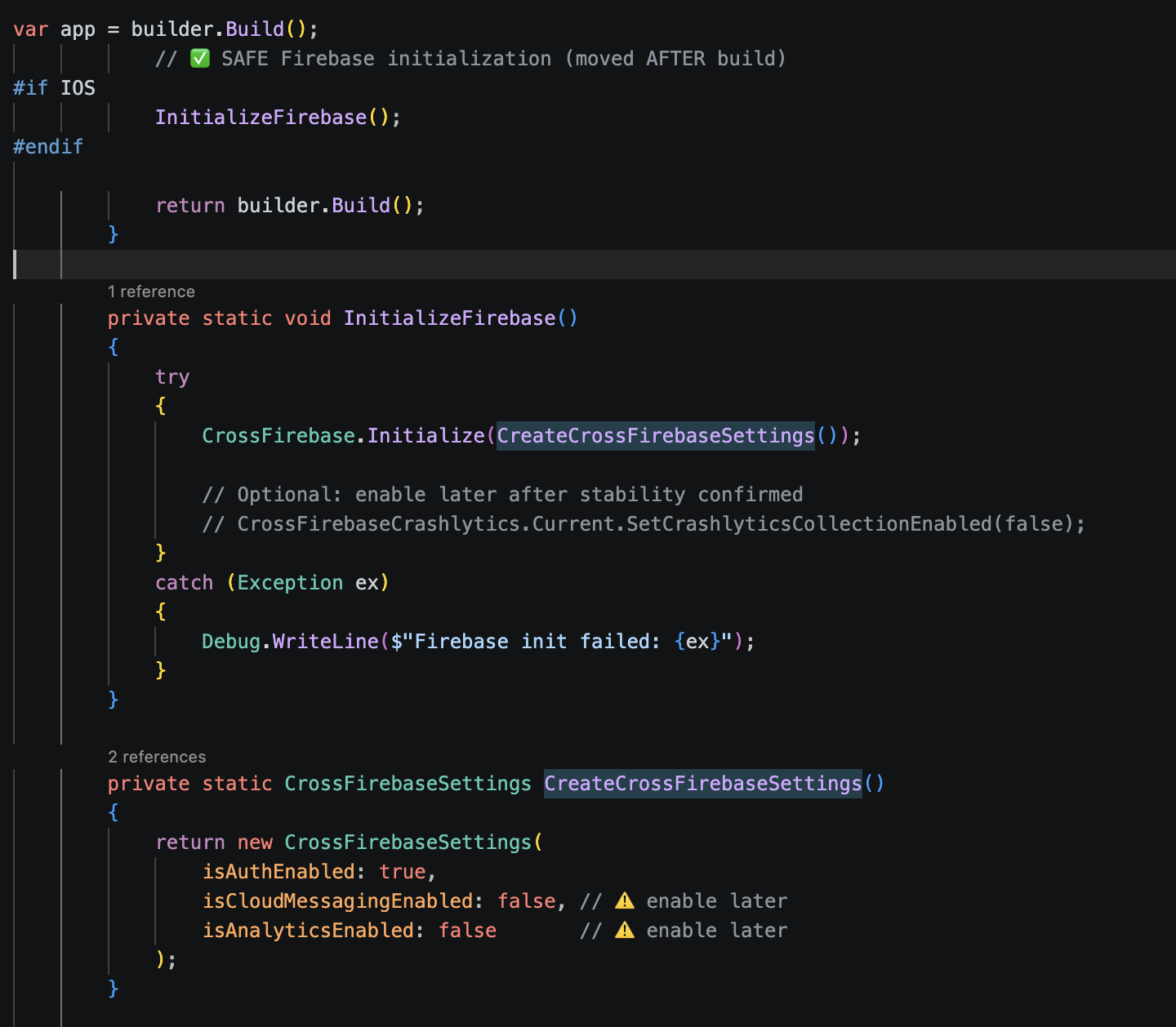Click the '#endif' directive
This screenshot has width=1176, height=1027.
pyautogui.click(x=48, y=147)
